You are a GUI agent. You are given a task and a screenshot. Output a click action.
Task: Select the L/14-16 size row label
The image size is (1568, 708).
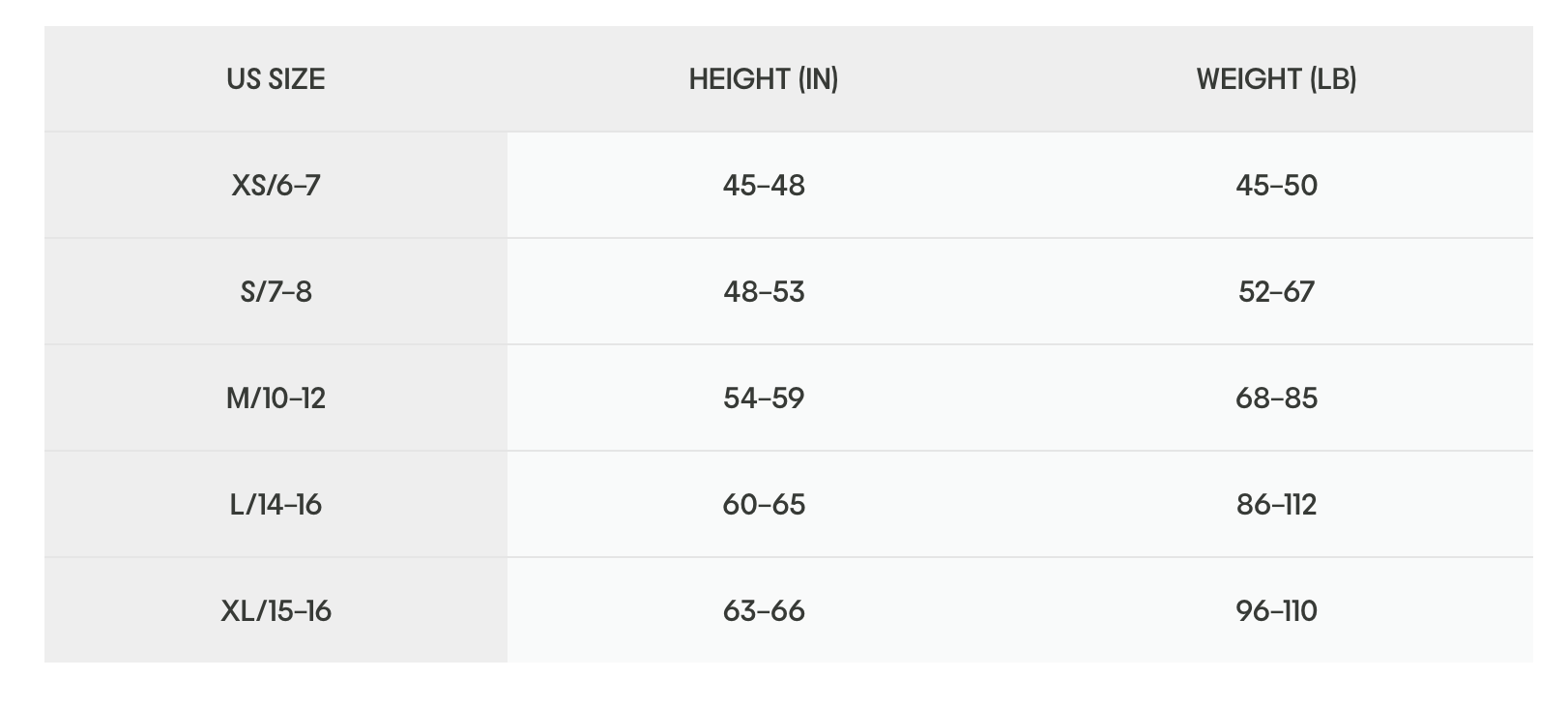276,504
